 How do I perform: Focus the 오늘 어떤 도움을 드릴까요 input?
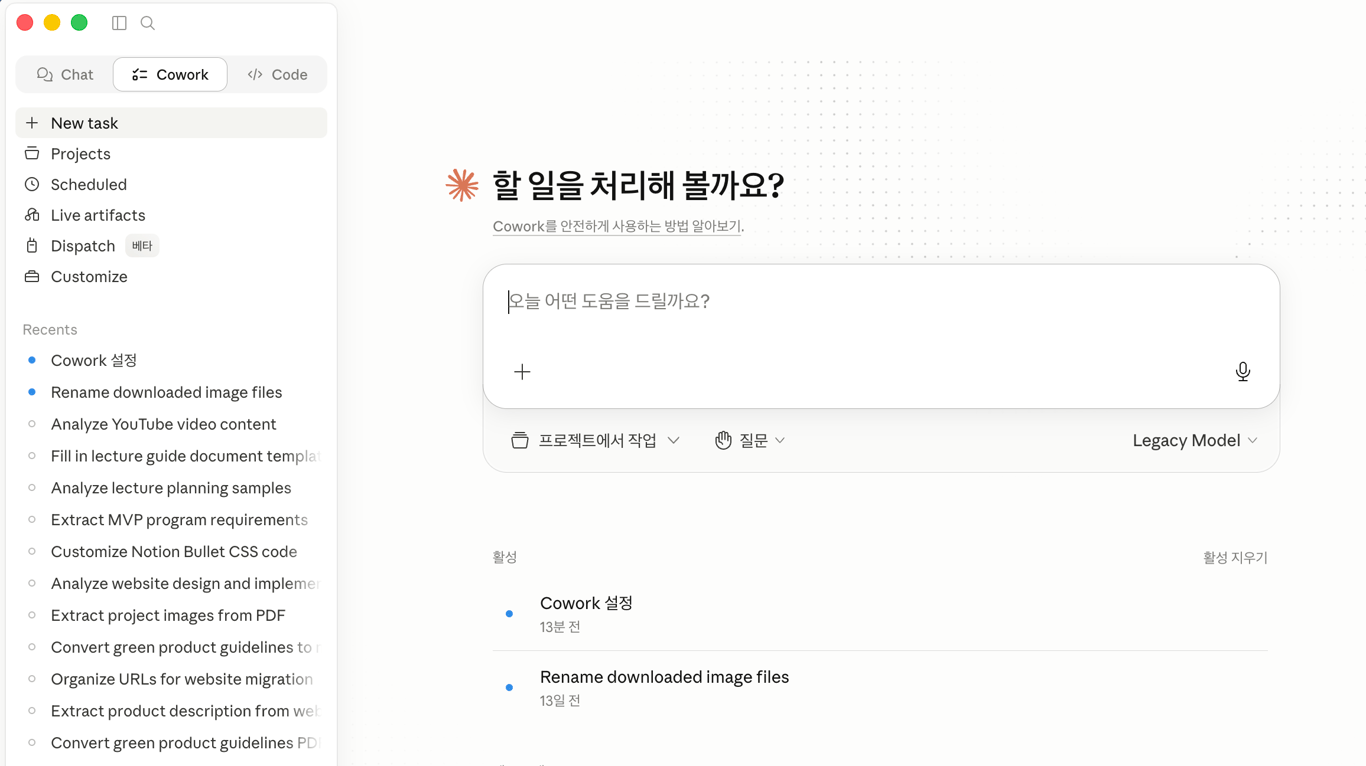tap(881, 302)
